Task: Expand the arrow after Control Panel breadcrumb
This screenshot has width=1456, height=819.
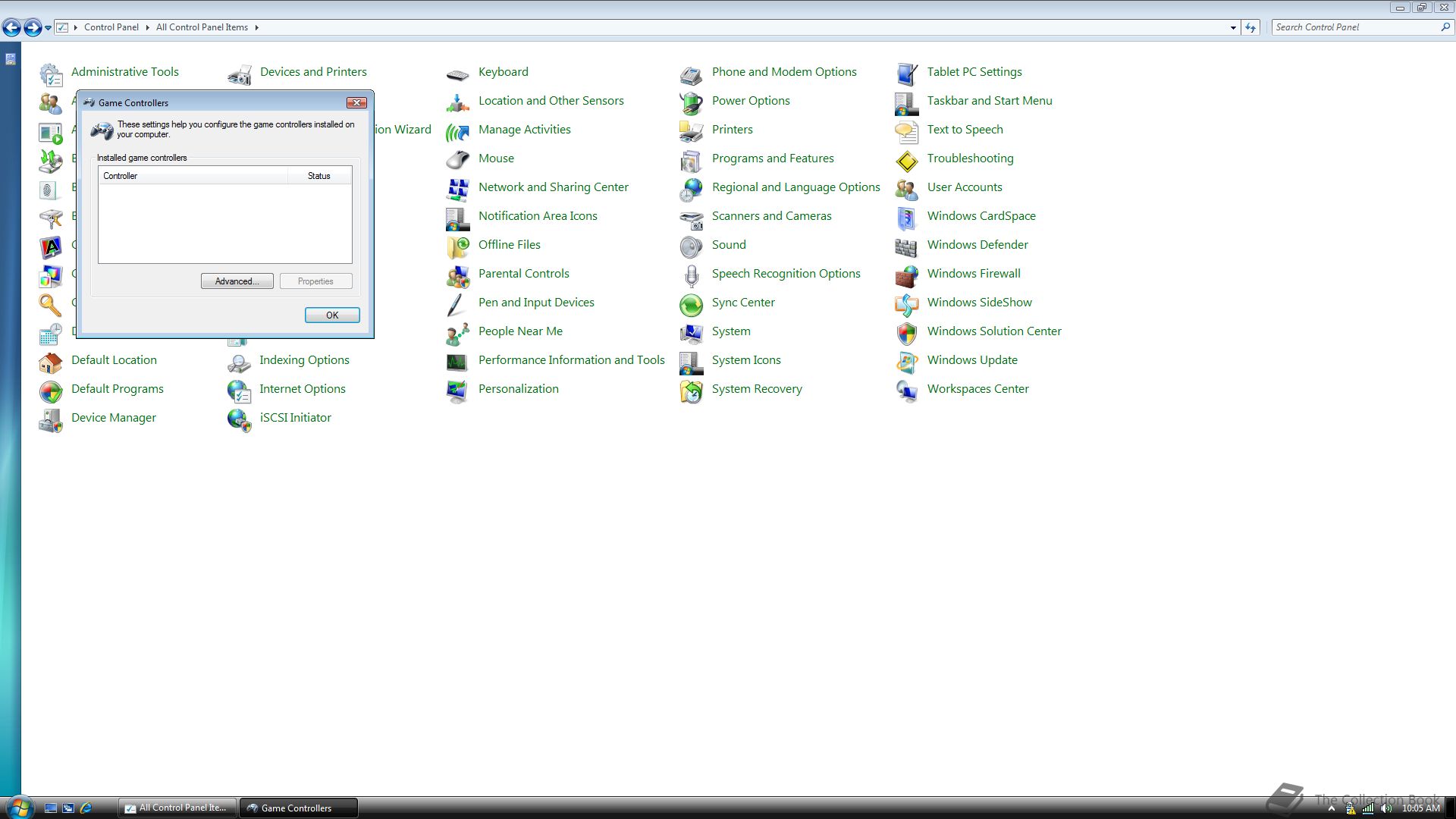Action: click(147, 27)
